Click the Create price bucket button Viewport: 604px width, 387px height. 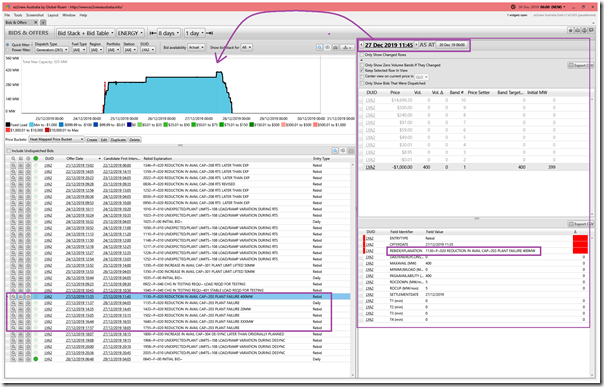point(92,139)
